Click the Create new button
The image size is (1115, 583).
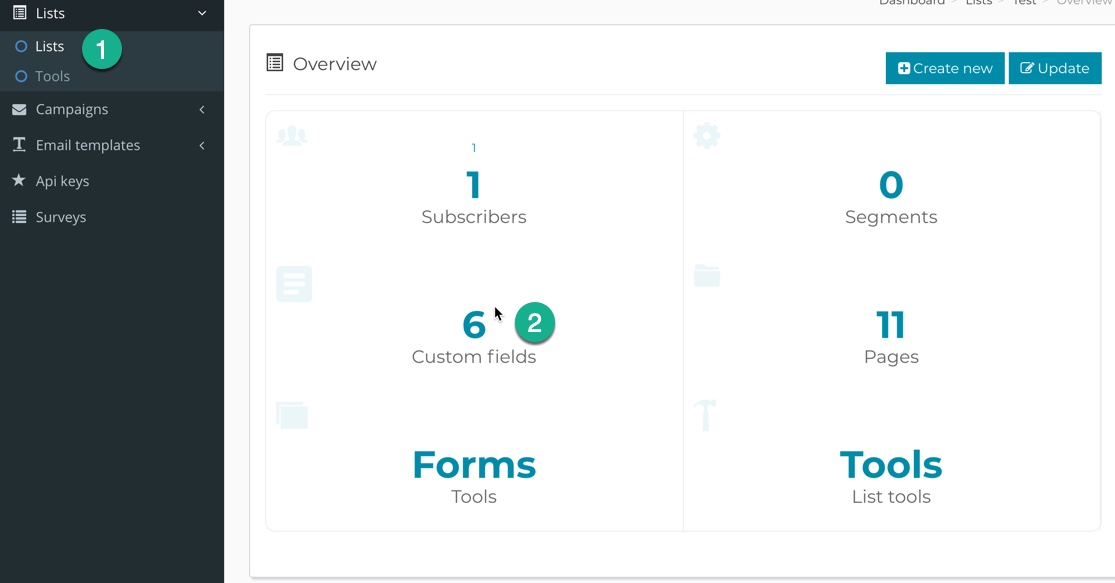[x=945, y=68]
